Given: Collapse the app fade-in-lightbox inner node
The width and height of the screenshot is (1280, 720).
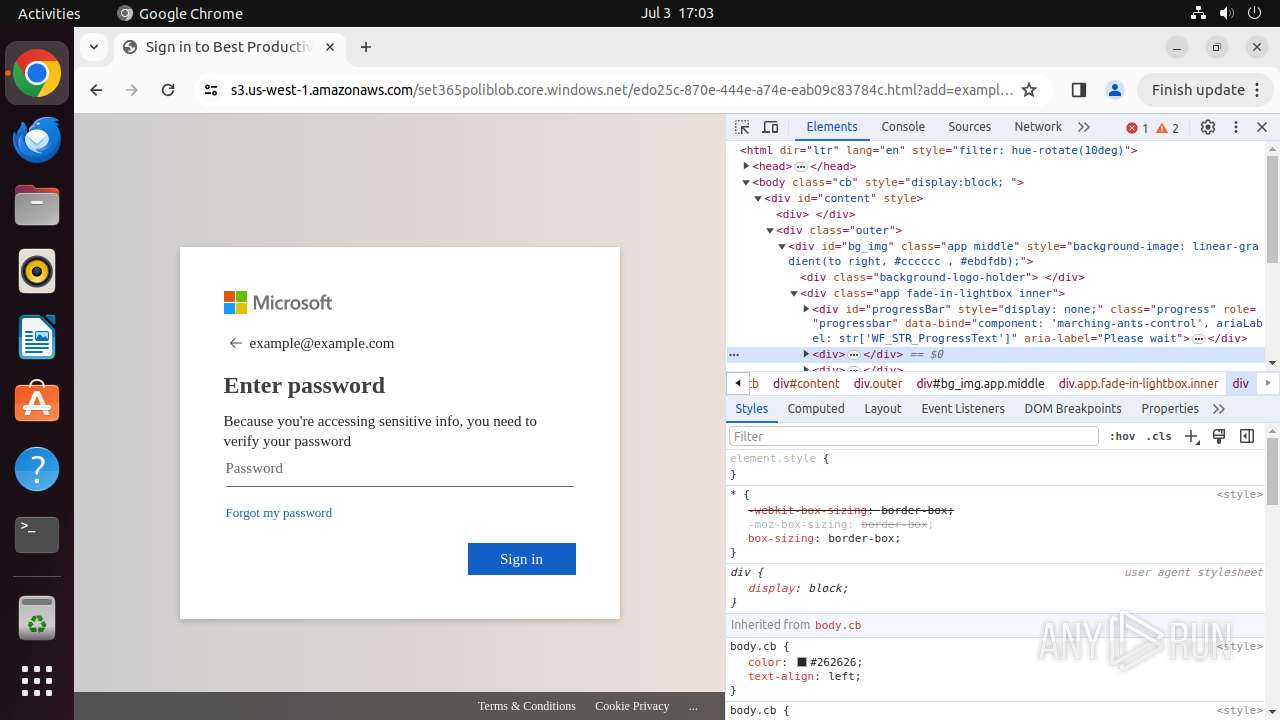Looking at the screenshot, I should 794,293.
